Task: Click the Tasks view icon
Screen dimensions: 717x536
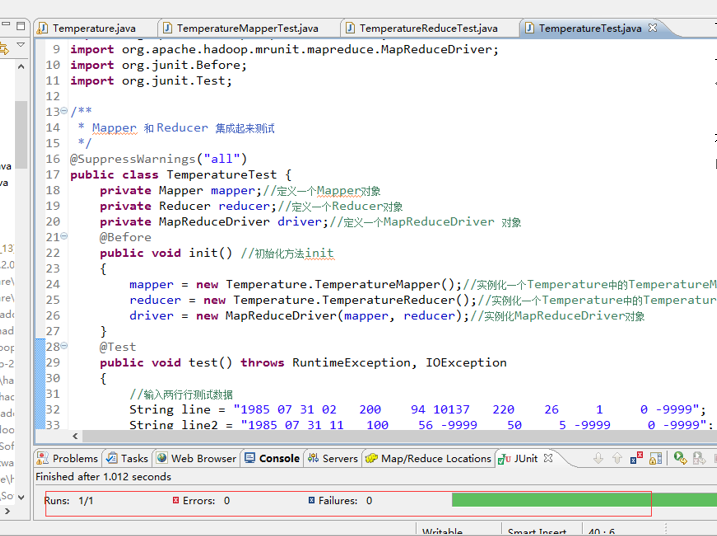Action: pos(112,458)
